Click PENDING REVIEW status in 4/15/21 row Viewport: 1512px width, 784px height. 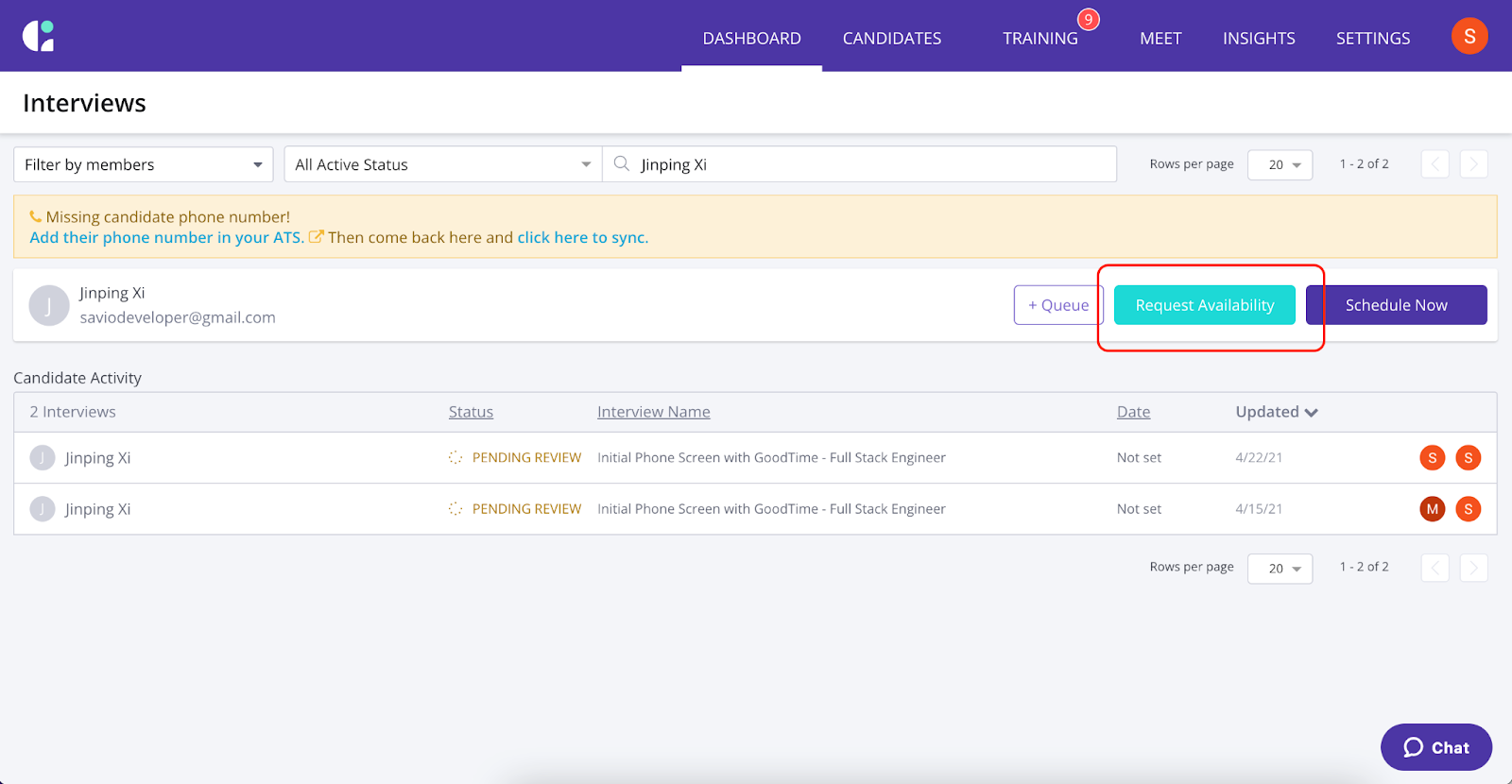[526, 508]
